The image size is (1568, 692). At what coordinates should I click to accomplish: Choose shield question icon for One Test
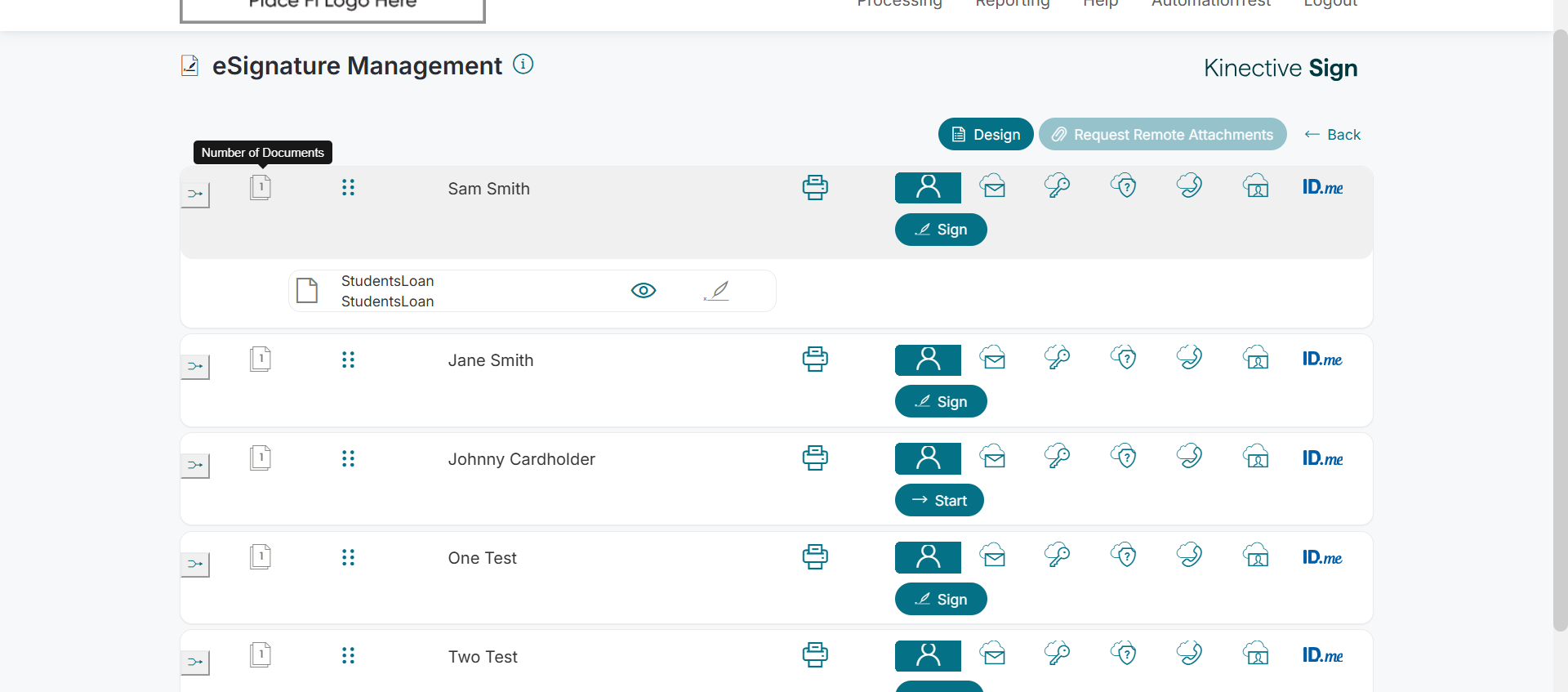click(1124, 556)
